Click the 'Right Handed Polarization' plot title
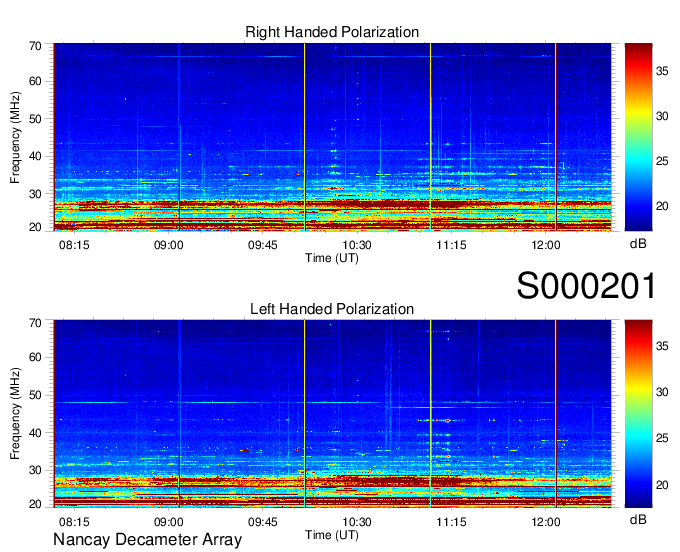 tap(332, 32)
